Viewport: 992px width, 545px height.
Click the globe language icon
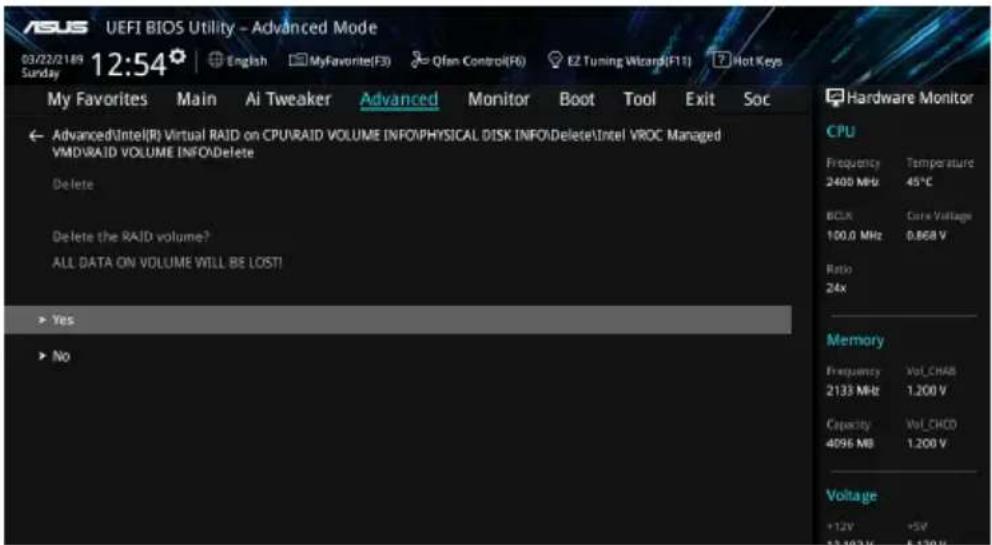[x=216, y=61]
